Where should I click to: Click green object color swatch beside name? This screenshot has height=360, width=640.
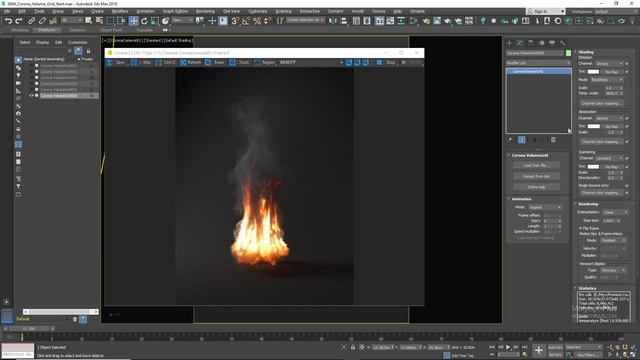pyautogui.click(x=568, y=53)
